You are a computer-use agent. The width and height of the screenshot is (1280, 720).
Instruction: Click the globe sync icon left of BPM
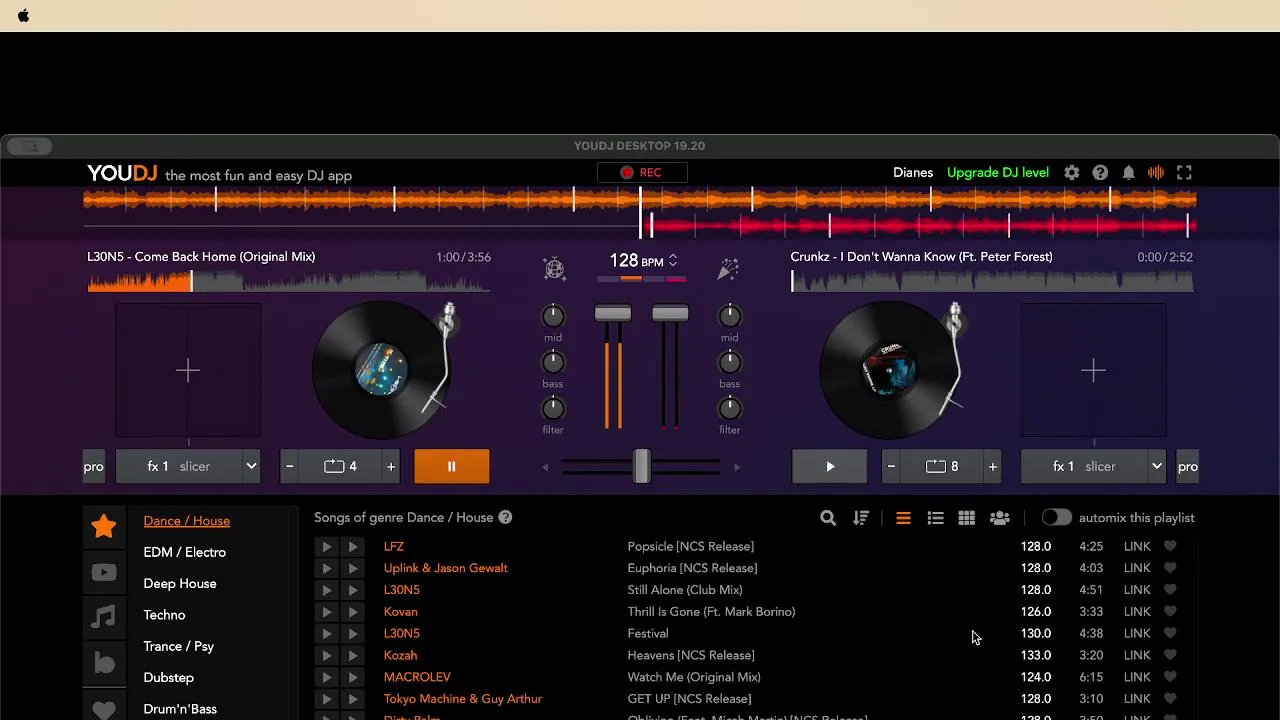click(x=554, y=268)
